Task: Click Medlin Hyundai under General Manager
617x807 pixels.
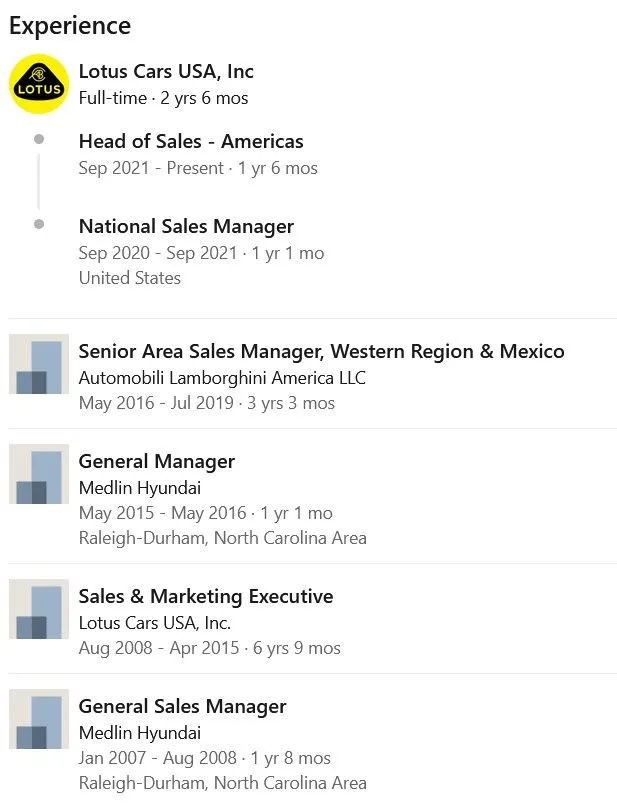Action: [140, 488]
